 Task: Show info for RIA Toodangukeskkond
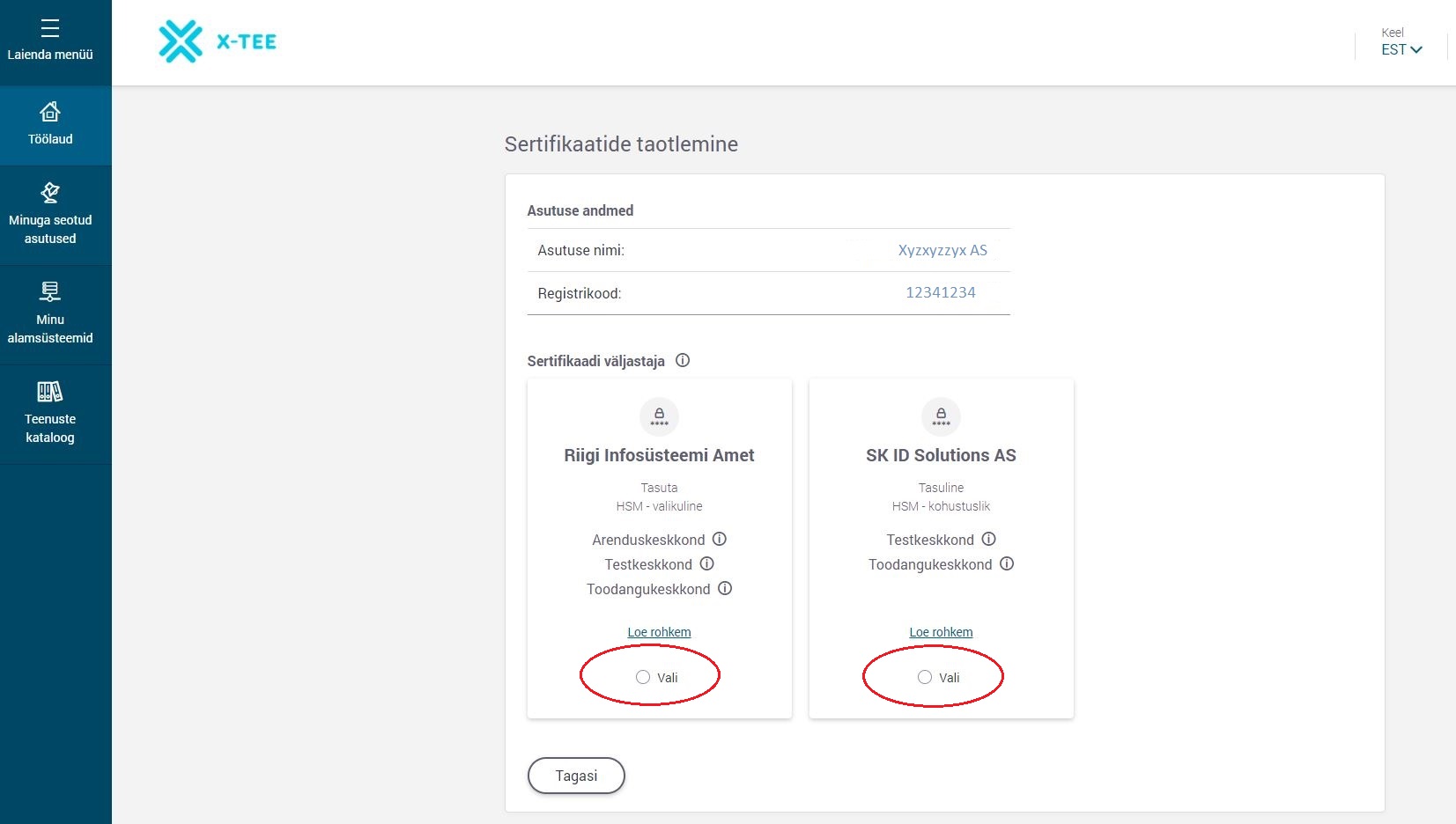tap(725, 588)
